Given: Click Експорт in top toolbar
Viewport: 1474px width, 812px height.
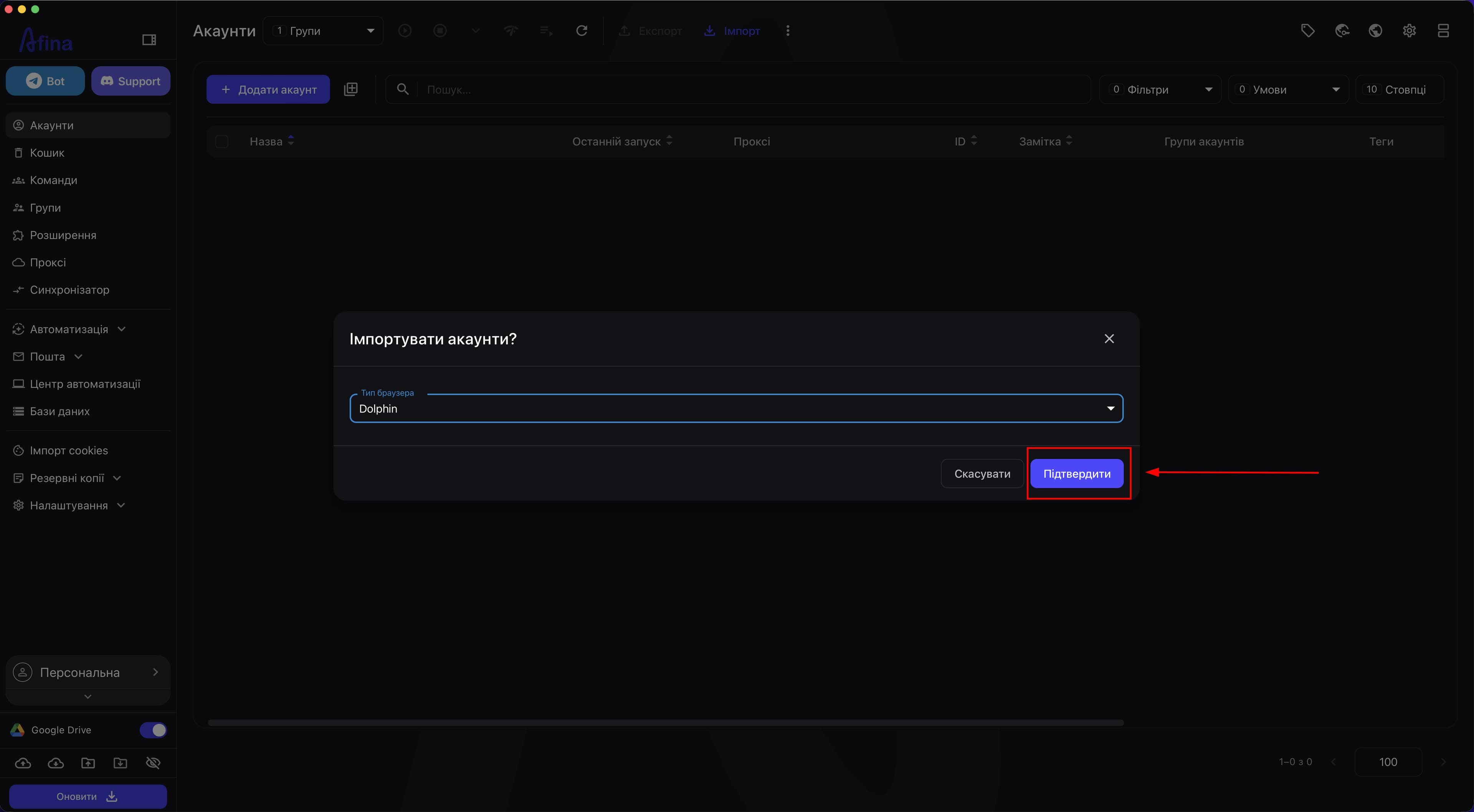Looking at the screenshot, I should [650, 31].
